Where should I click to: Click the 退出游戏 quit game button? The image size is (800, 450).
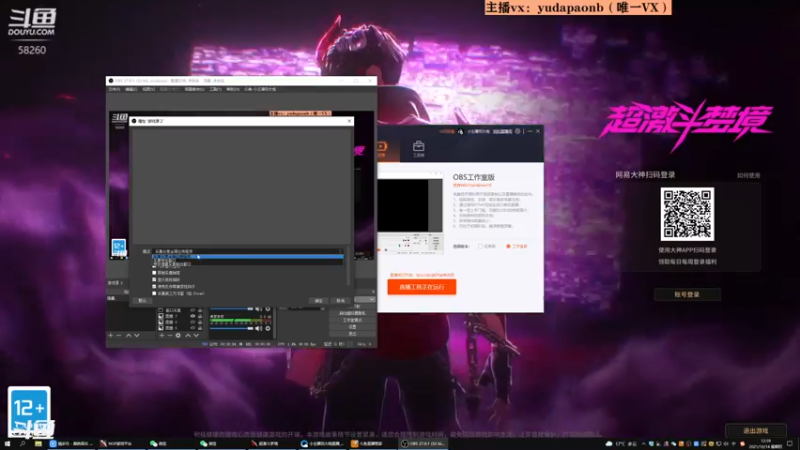[x=756, y=431]
